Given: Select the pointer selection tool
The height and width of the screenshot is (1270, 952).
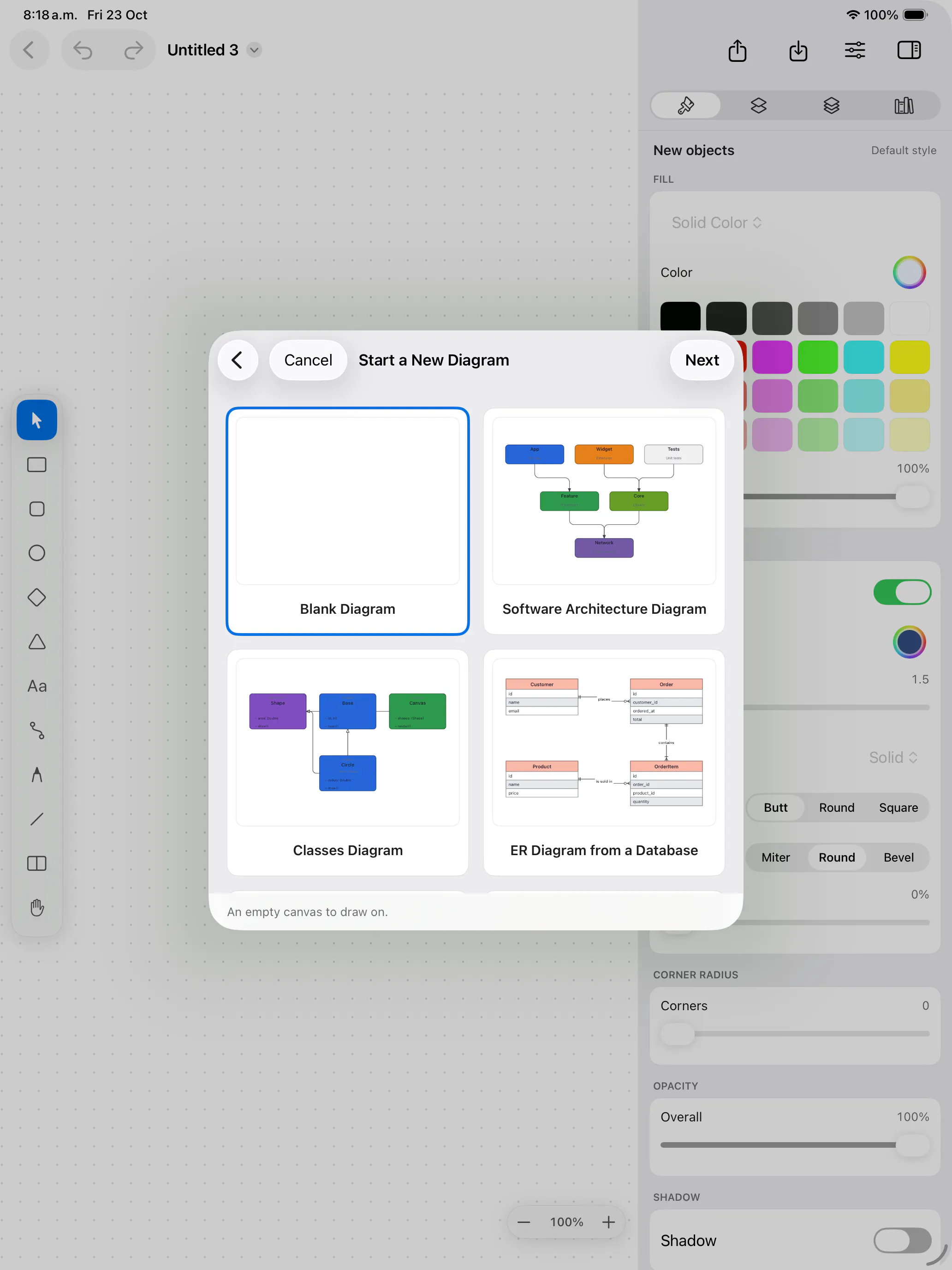Looking at the screenshot, I should point(37,420).
